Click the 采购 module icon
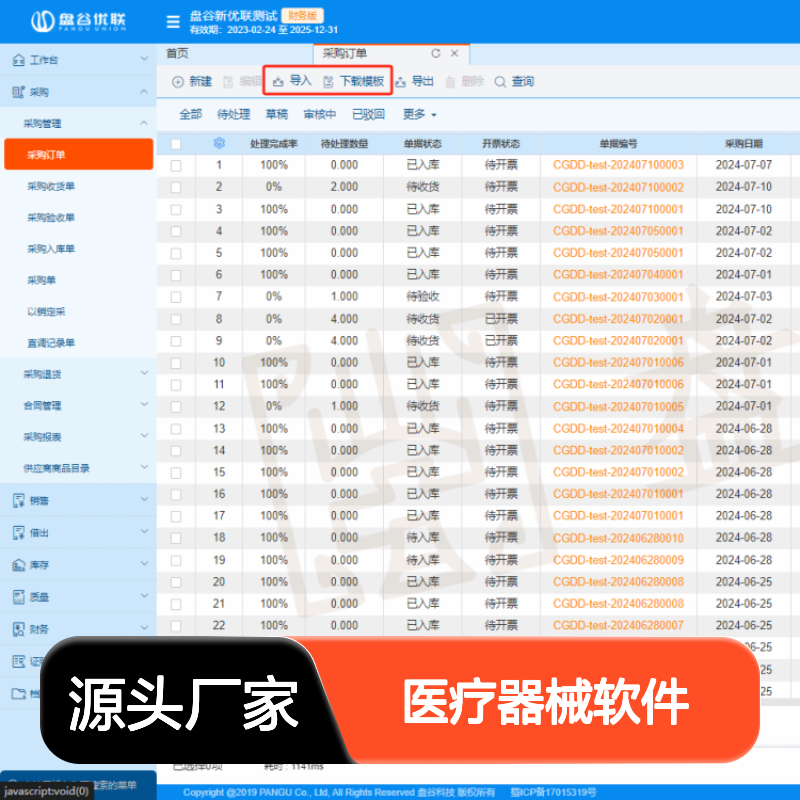 (18, 92)
